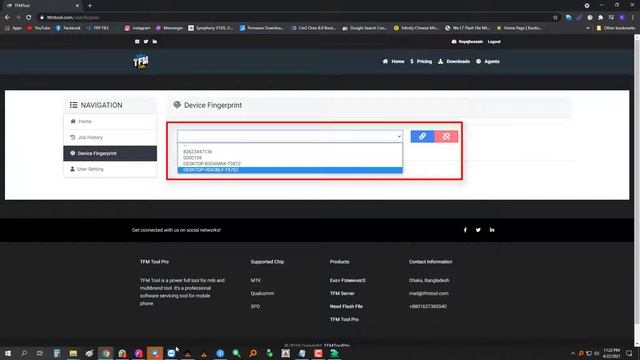Click the footer LinkedIn icon
Viewport: 640px width, 360px height.
point(492,230)
